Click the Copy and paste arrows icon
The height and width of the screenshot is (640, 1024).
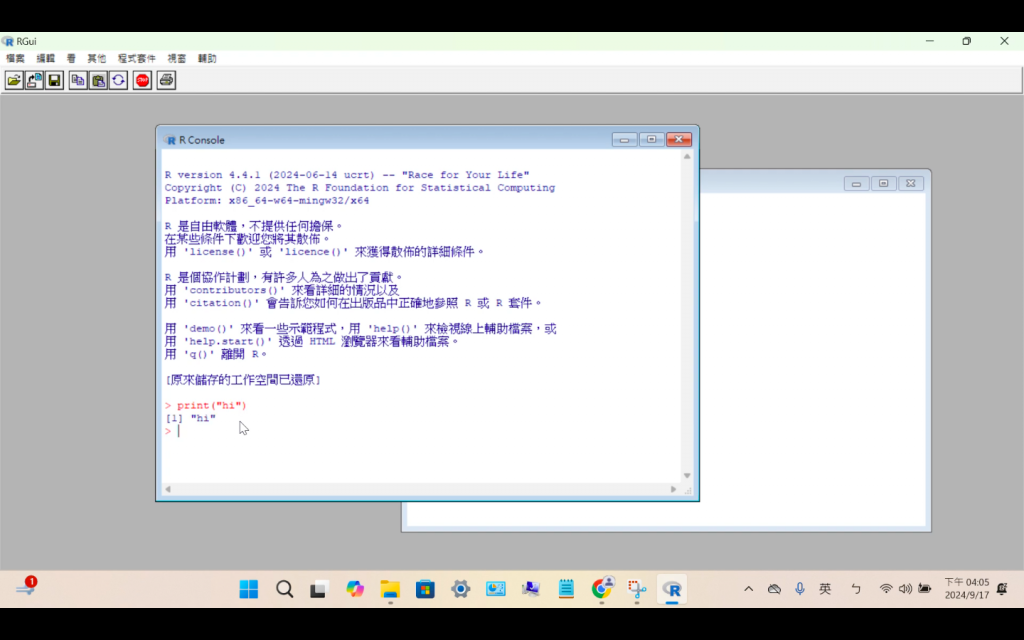(x=119, y=80)
